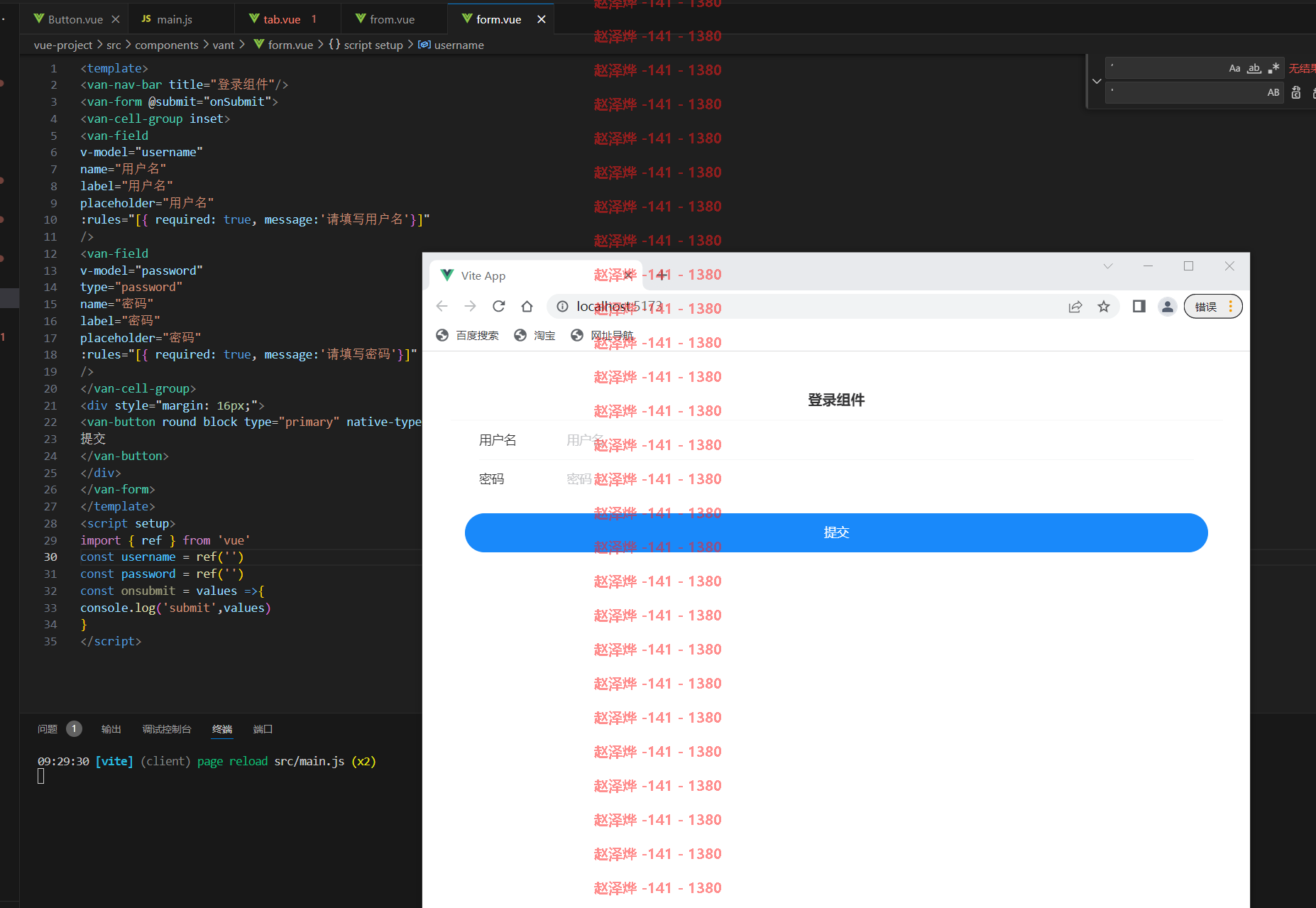Click the 密码 input field in the form

point(879,479)
